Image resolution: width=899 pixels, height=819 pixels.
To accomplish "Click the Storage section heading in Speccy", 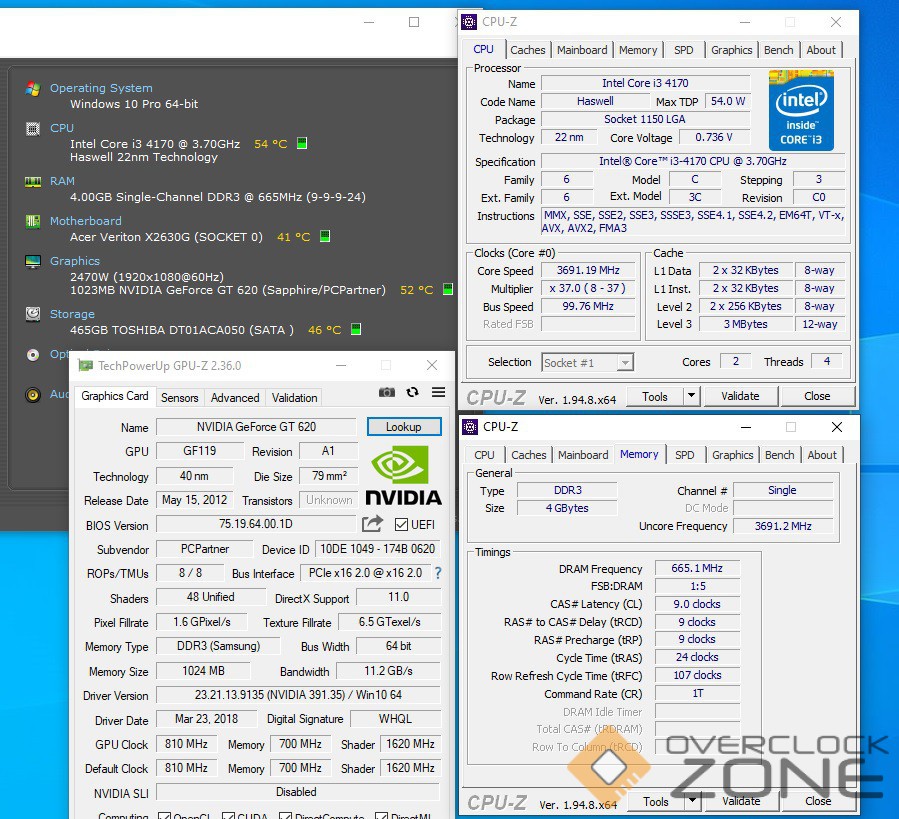I will point(72,314).
